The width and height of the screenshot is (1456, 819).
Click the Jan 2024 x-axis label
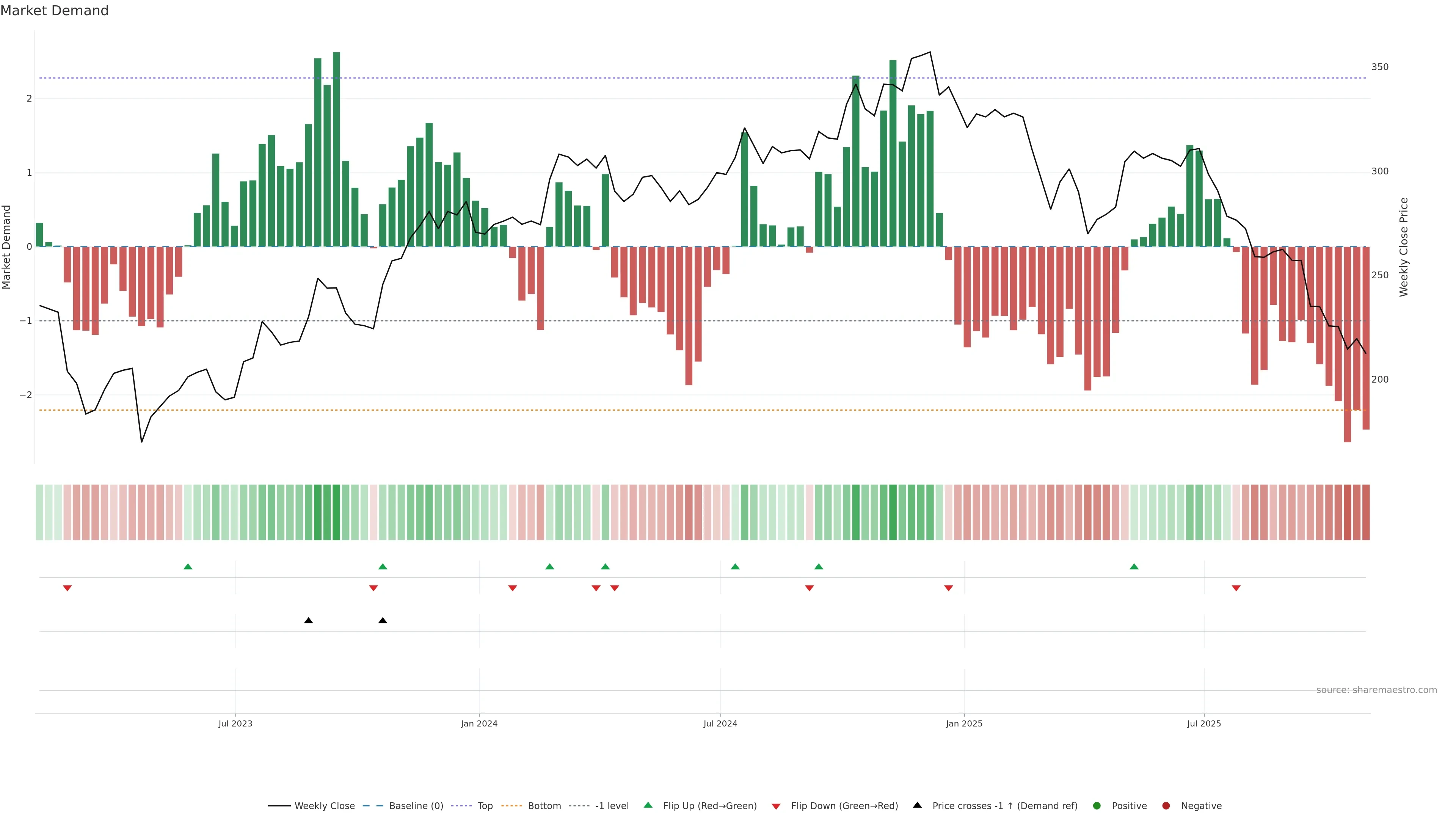(479, 723)
